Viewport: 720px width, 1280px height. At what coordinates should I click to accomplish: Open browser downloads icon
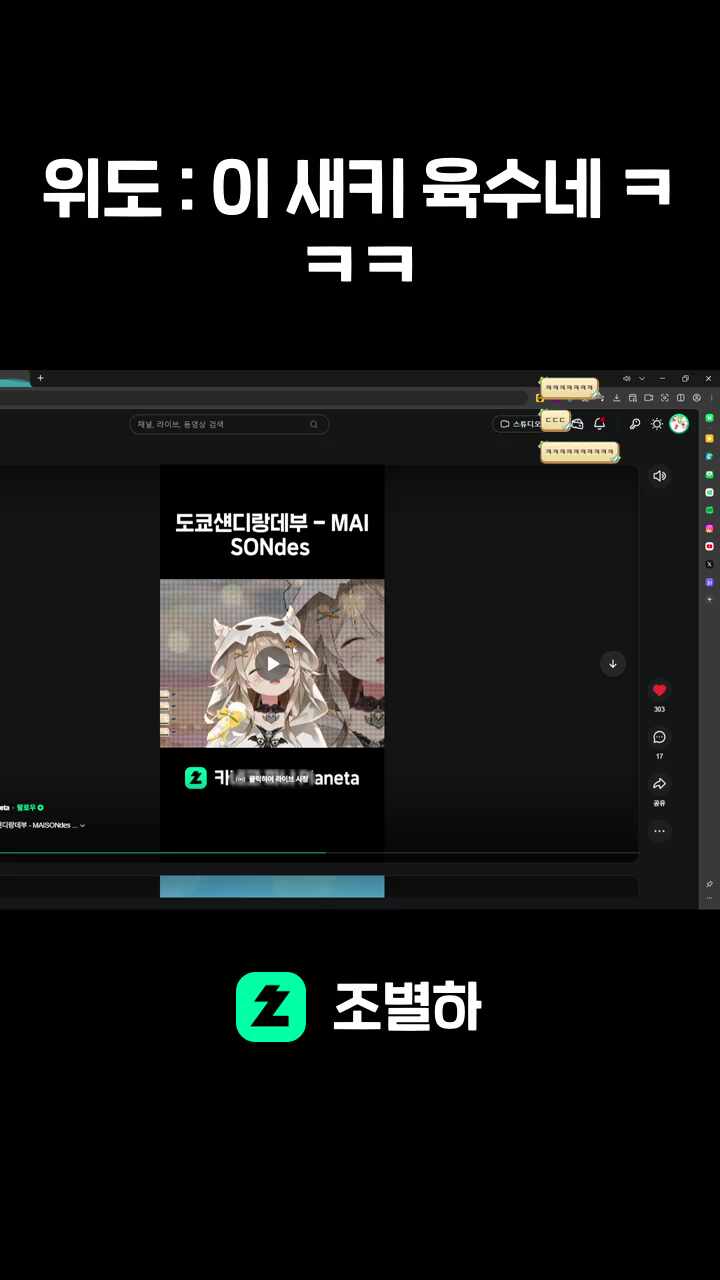[x=617, y=398]
